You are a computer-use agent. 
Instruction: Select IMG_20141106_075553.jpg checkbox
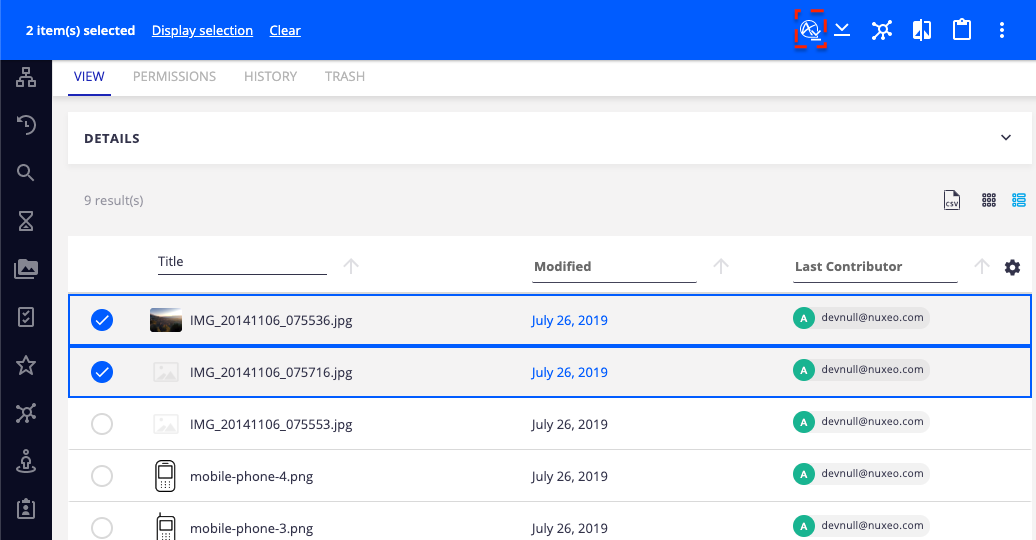coord(102,424)
